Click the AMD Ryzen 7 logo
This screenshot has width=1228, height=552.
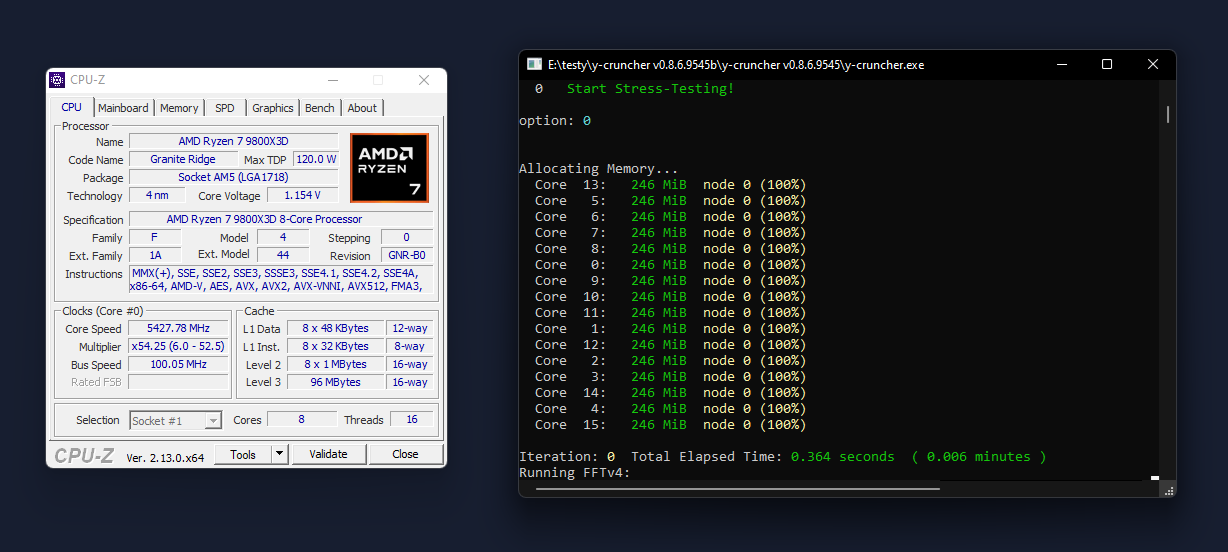(x=389, y=167)
